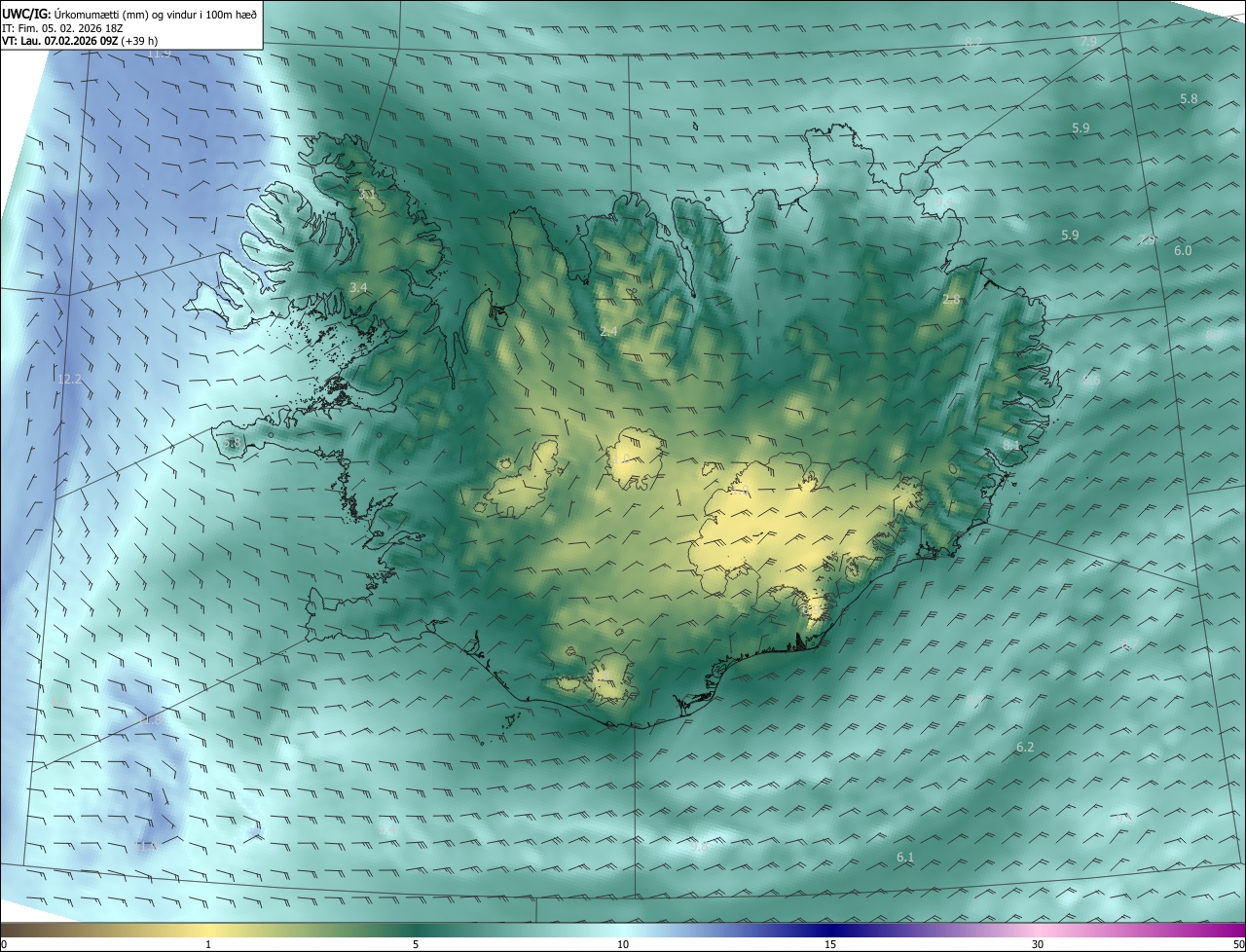
Task: Click the dark green color at scale mark 5
Action: click(416, 929)
